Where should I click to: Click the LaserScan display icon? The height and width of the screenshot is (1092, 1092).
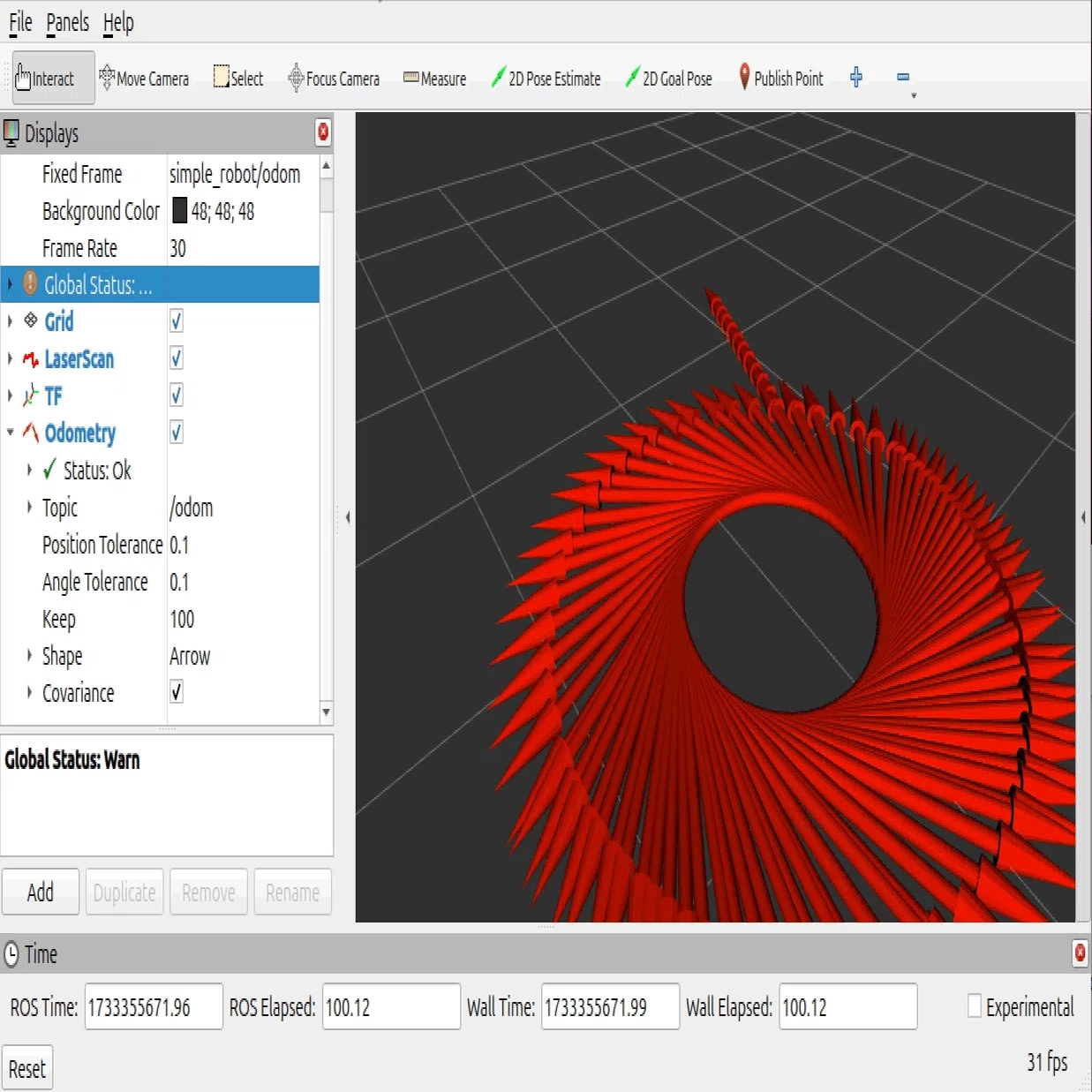coord(31,358)
